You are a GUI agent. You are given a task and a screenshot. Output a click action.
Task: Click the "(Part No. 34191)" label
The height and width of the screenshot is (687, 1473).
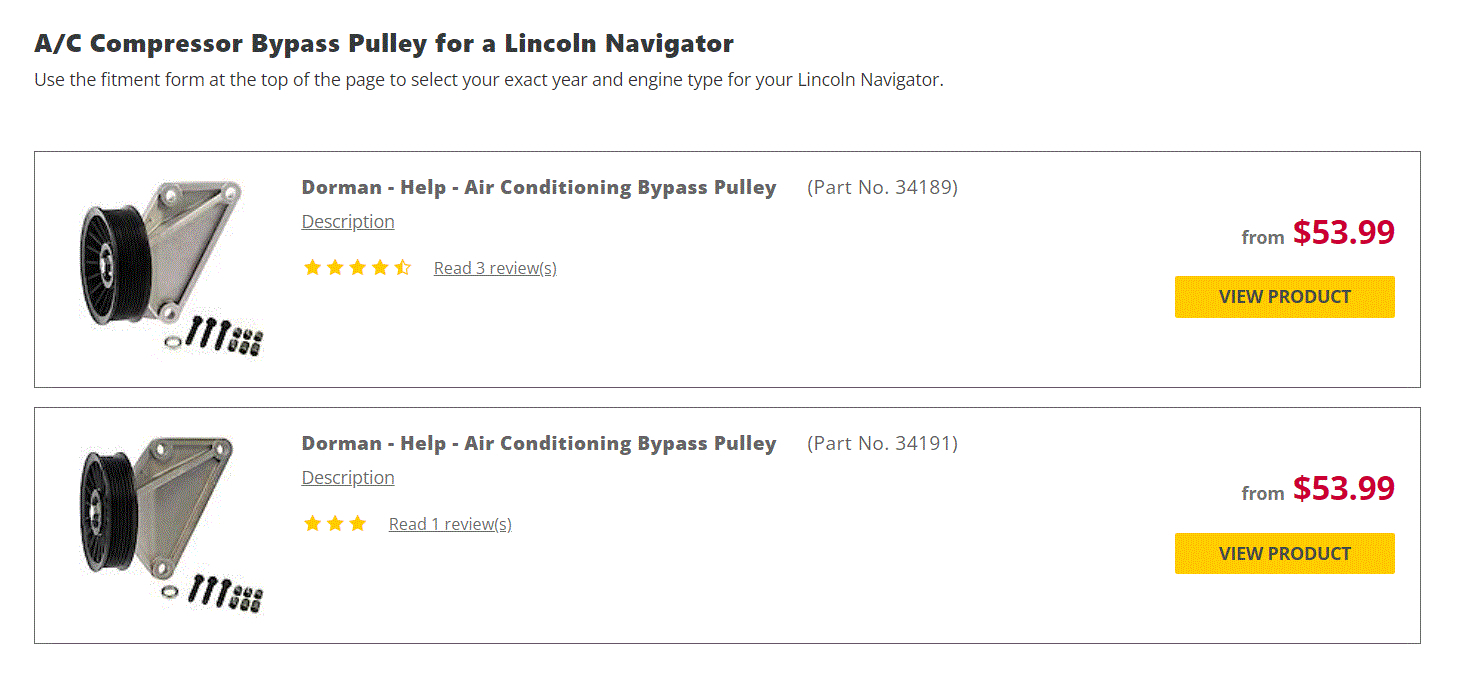point(882,444)
